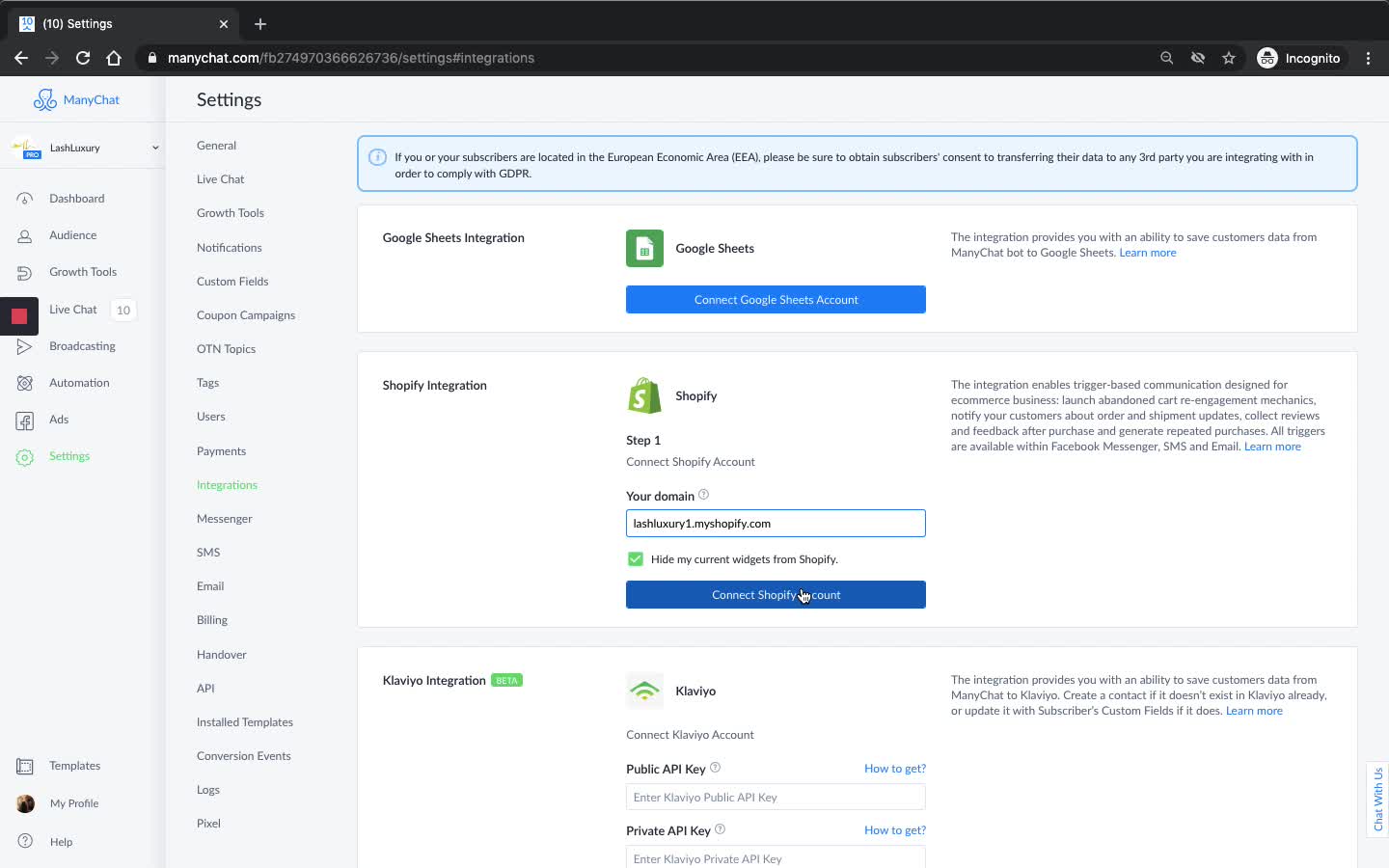Open OTN Topics settings item
This screenshot has height=868, width=1389.
[x=226, y=349]
